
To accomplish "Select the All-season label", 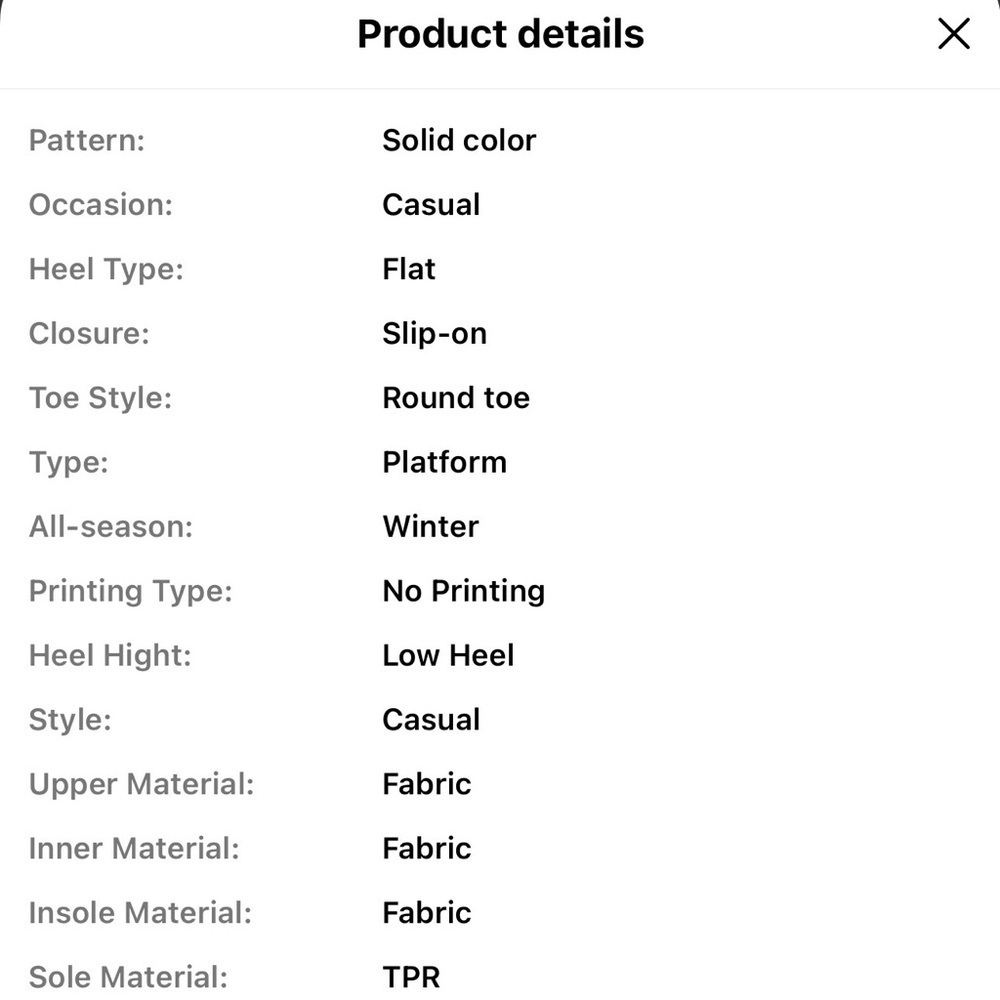I will click(x=111, y=527).
